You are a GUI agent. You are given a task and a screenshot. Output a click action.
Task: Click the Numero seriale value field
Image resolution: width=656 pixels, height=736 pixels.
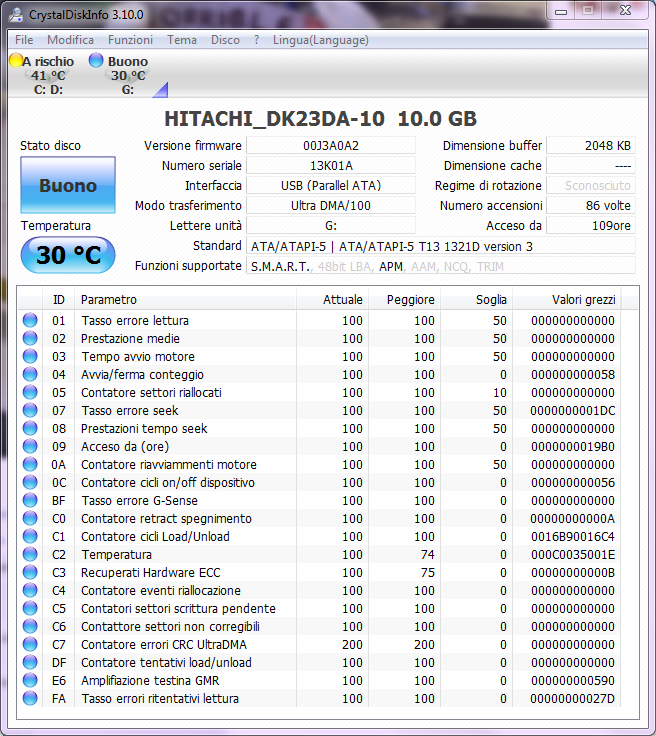click(330, 166)
